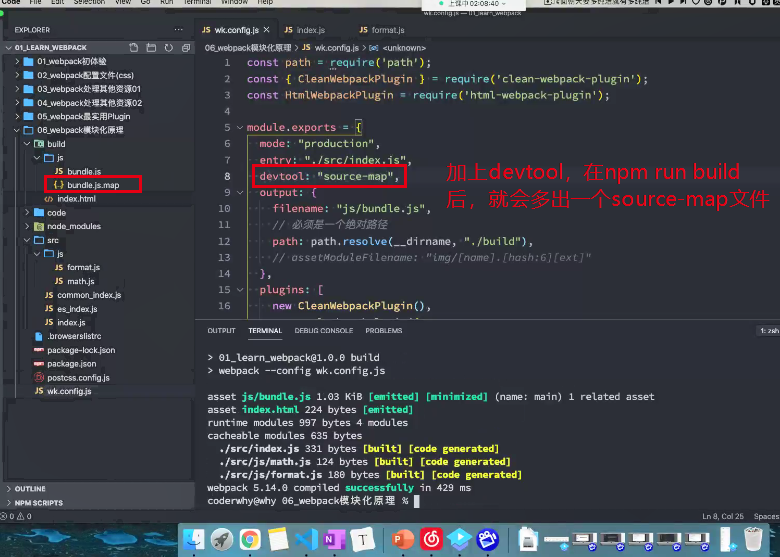Open the Trash in the dock
Image resolution: width=780 pixels, height=557 pixels.
753,539
